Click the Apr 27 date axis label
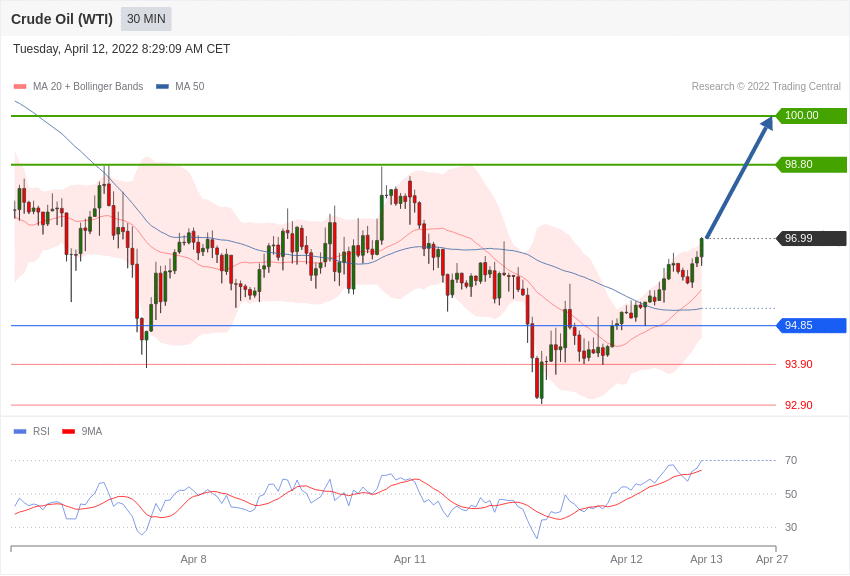850x576 pixels. point(772,559)
